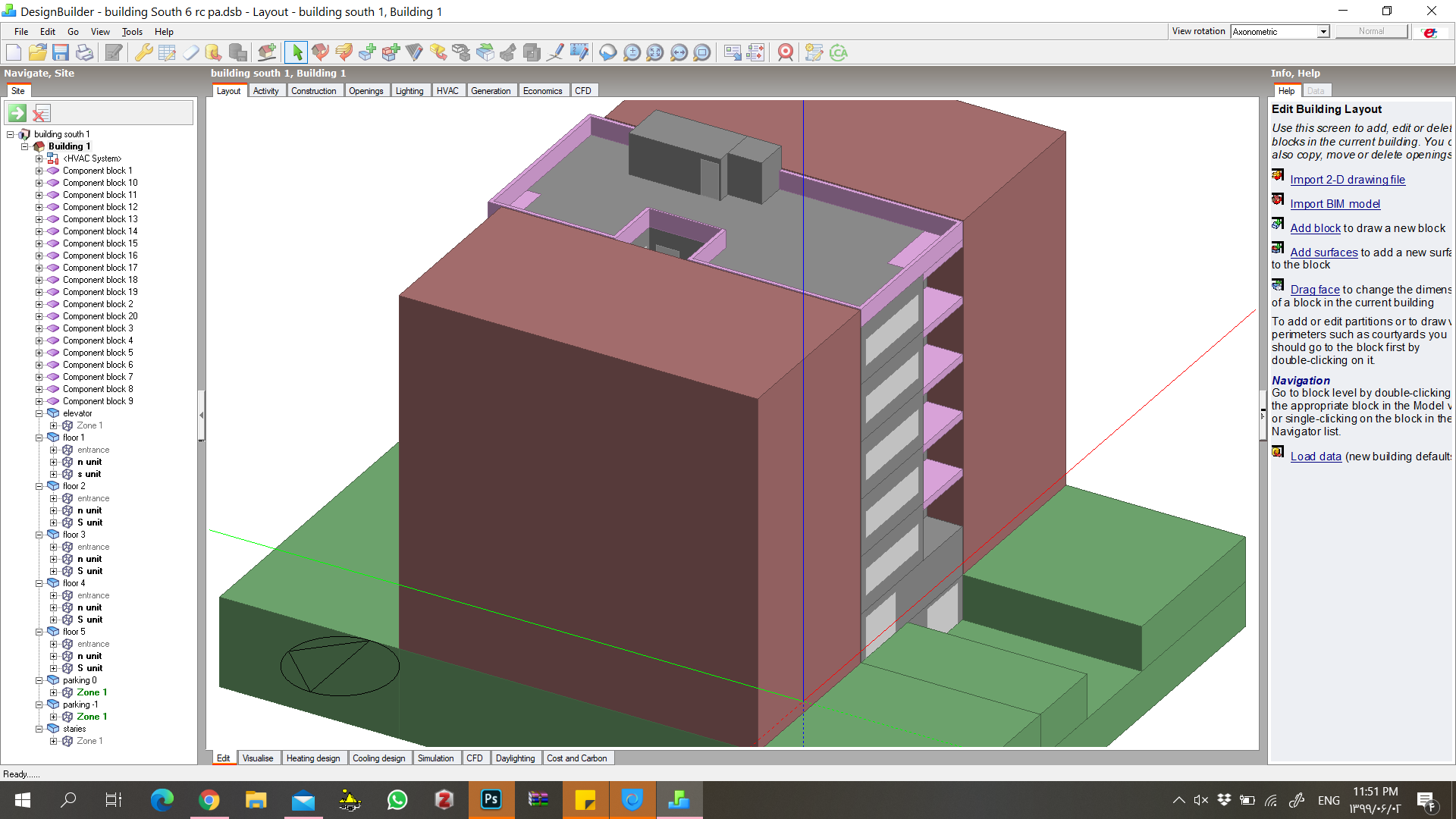1456x819 pixels.
Task: Open the Data tab in Info panel
Action: point(1316,91)
